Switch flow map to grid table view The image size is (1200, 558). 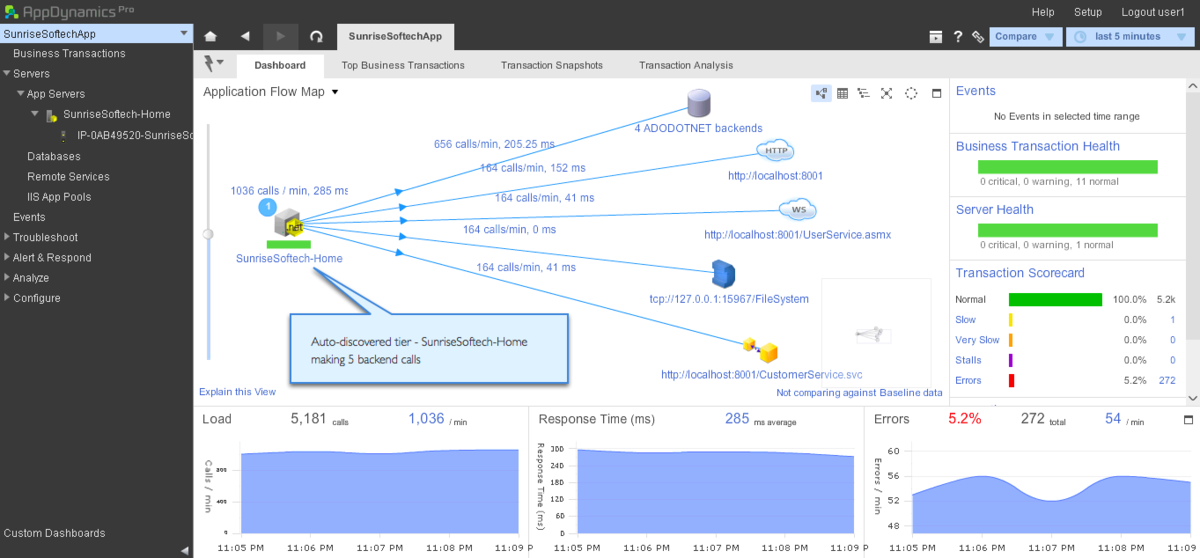843,93
